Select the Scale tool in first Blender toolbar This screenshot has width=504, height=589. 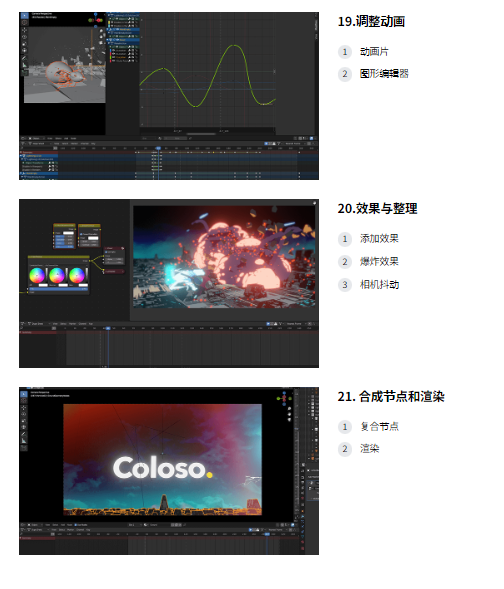(24, 44)
